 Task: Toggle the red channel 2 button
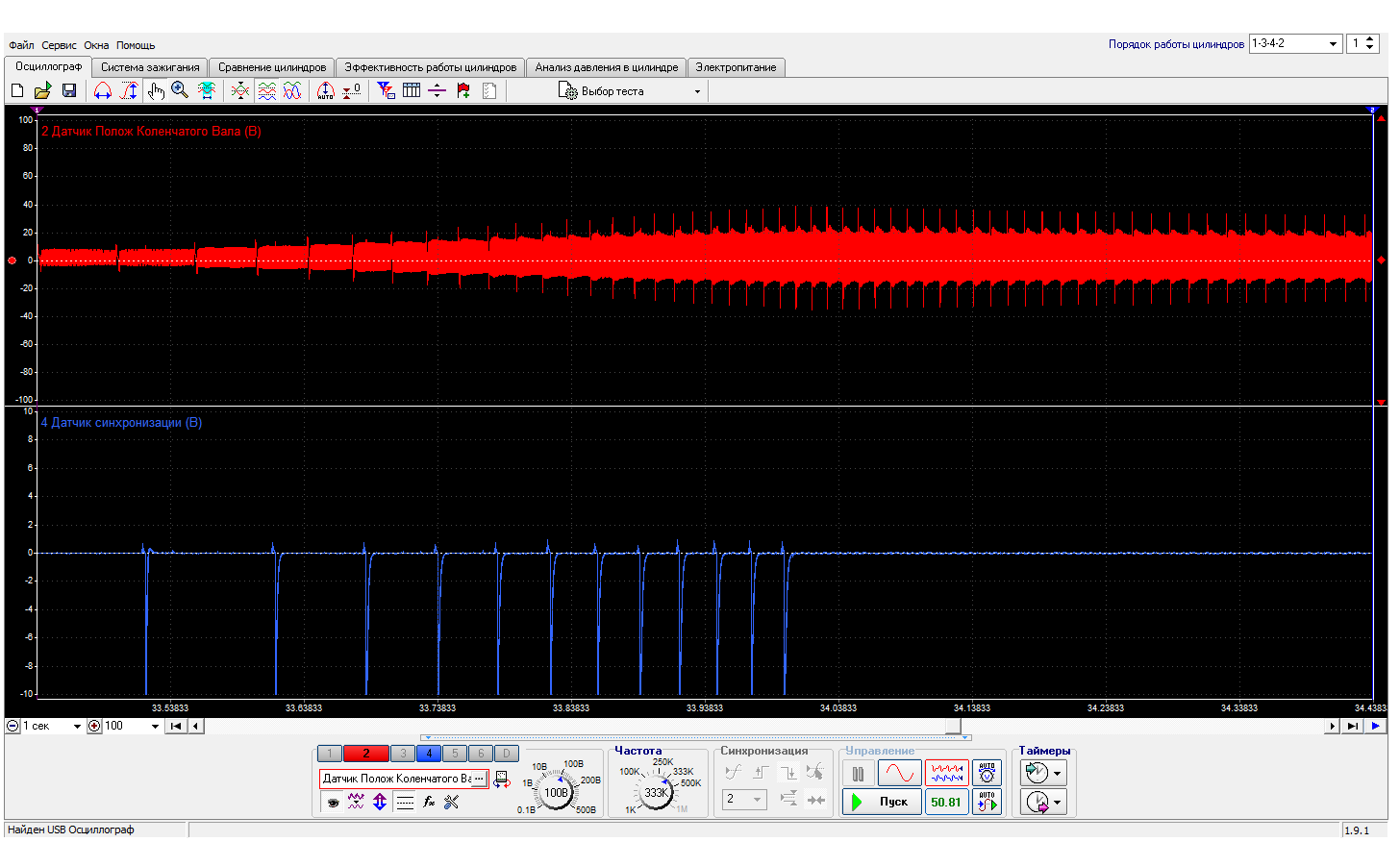[x=365, y=754]
